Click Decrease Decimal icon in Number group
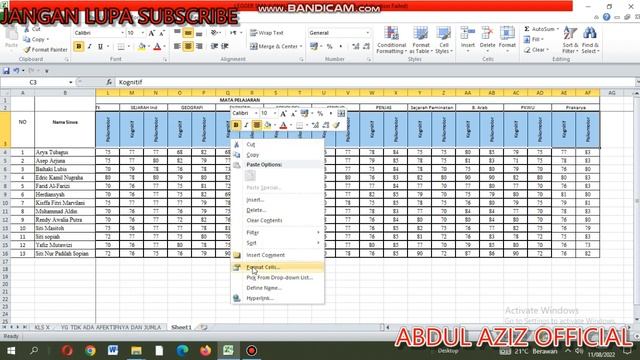Image resolution: width=640 pixels, height=360 pixels. tap(366, 47)
